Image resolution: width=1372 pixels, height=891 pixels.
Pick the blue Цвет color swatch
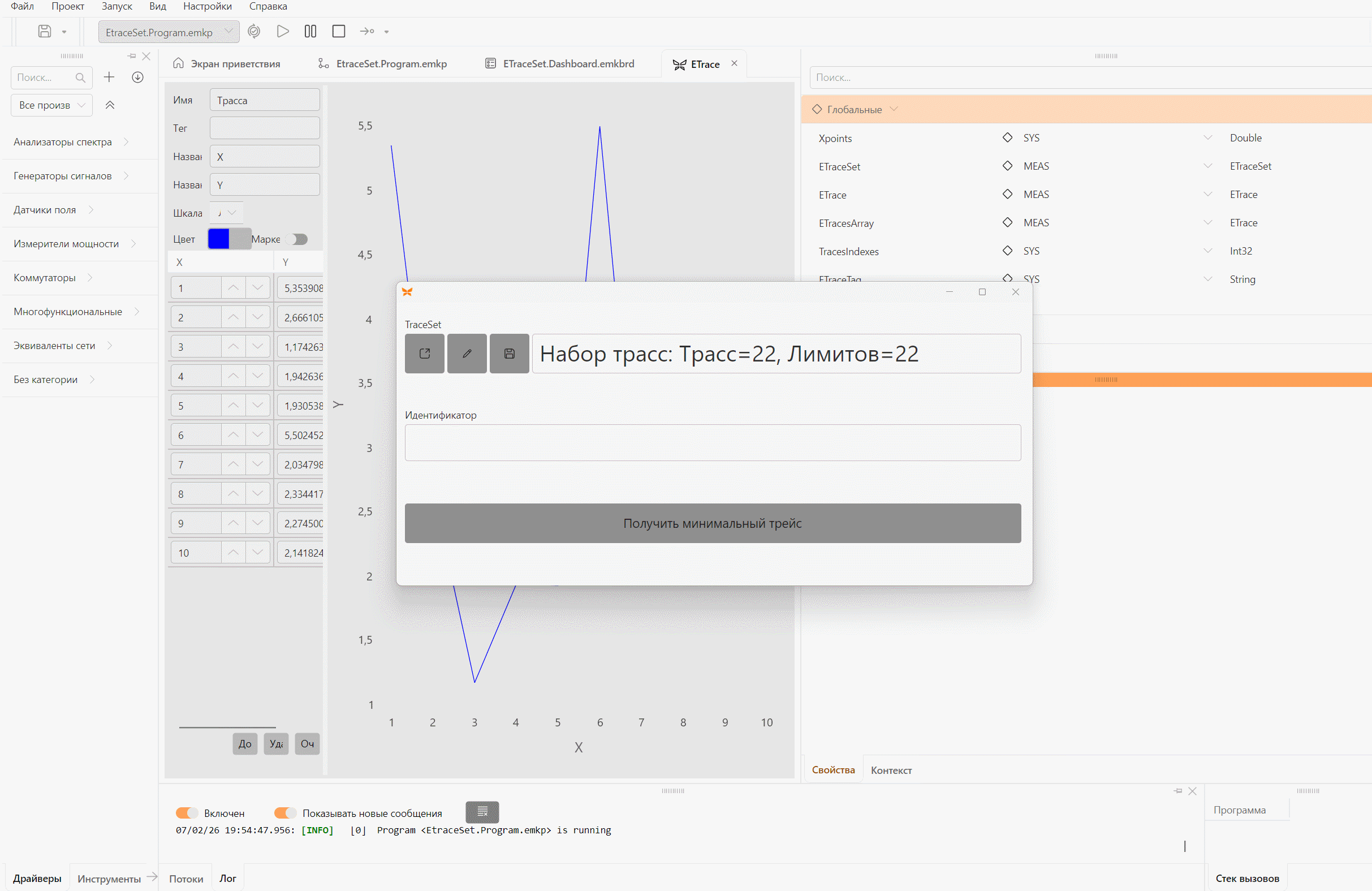tap(218, 239)
